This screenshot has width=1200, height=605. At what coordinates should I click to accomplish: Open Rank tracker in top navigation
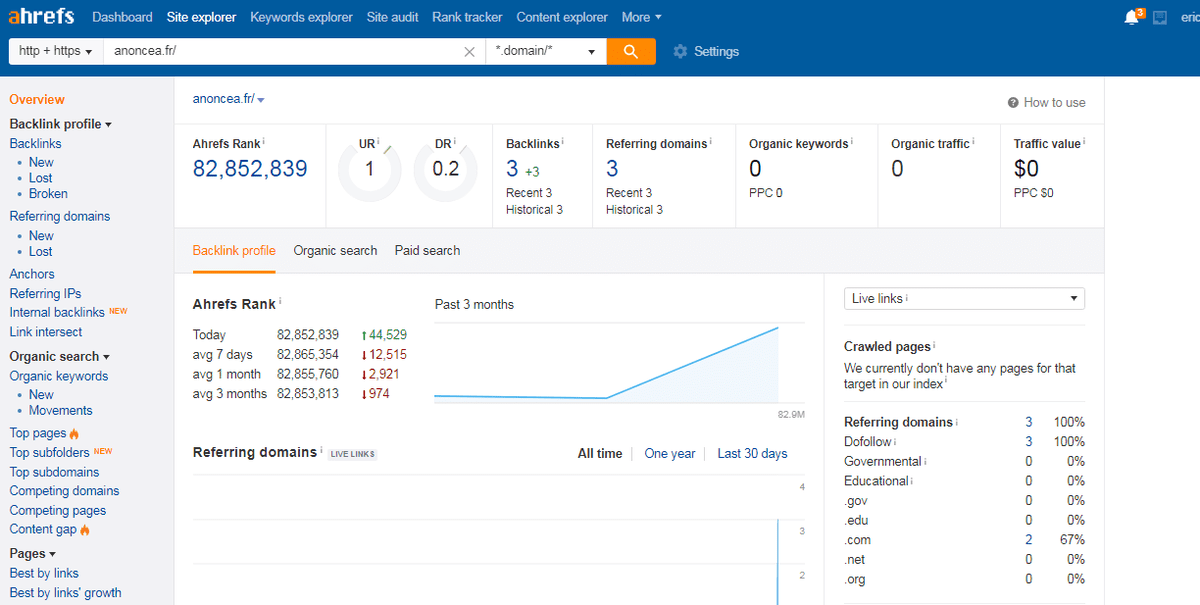click(x=468, y=17)
